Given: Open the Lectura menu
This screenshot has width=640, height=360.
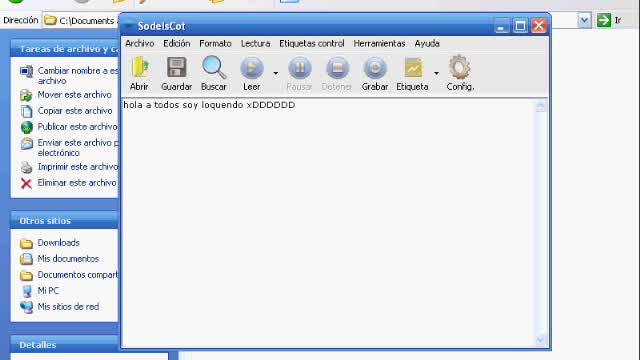Looking at the screenshot, I should (x=256, y=43).
